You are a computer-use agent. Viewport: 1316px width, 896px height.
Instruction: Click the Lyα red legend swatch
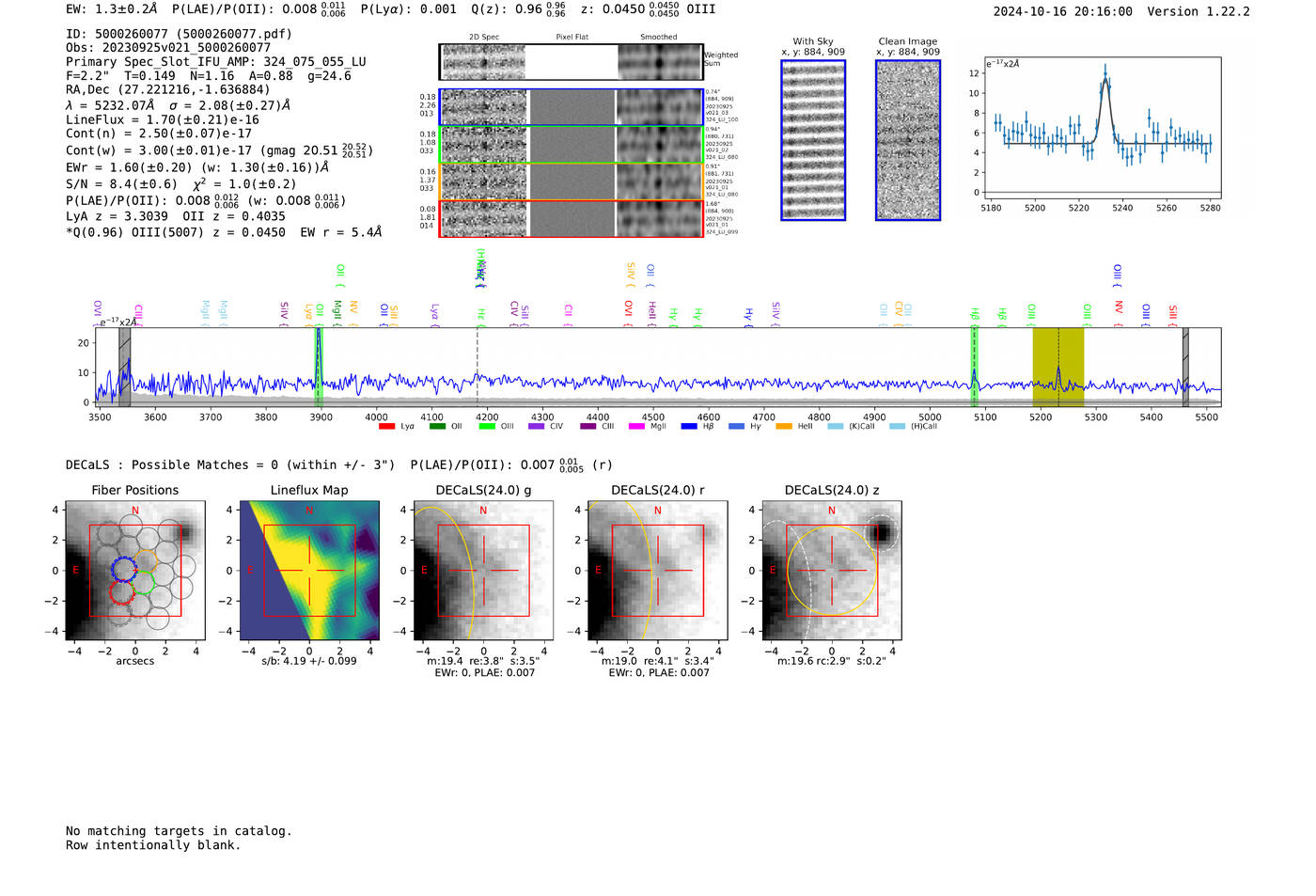386,427
